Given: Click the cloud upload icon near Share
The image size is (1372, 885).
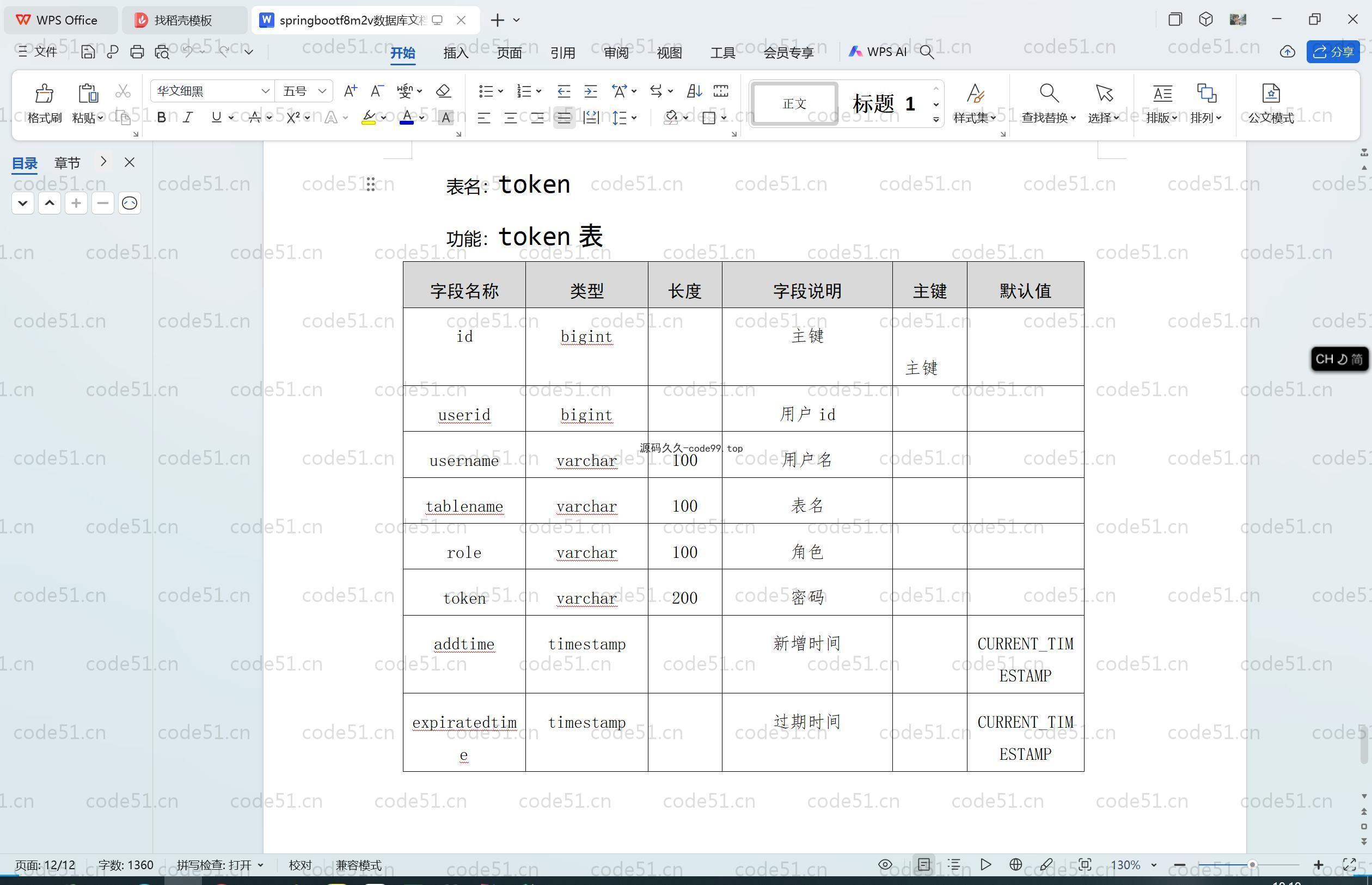Looking at the screenshot, I should [1288, 52].
